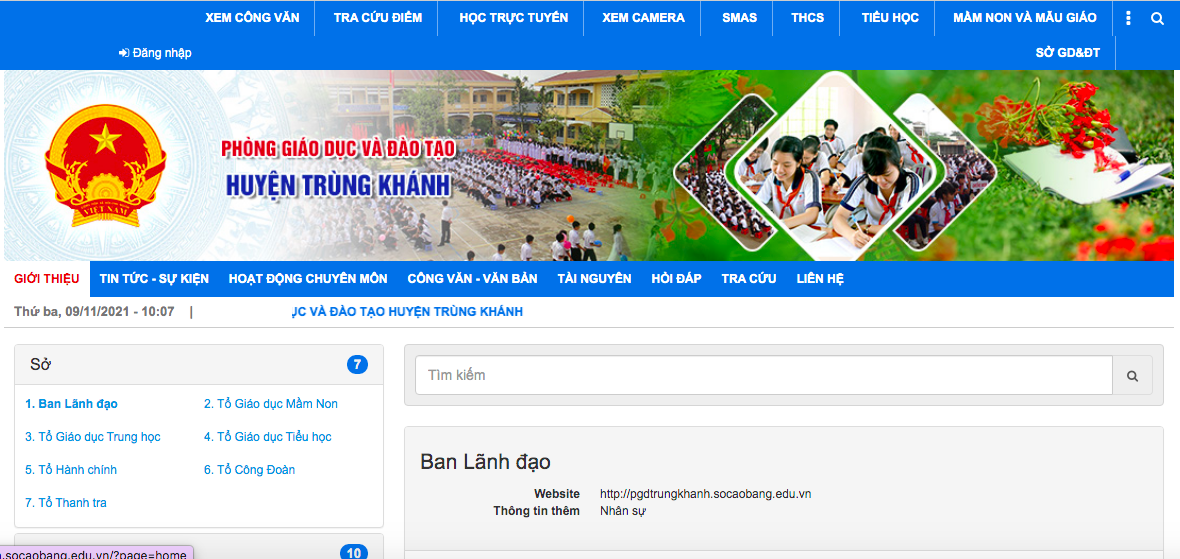
Task: Open the GIỚI THIỆU tab
Action: click(x=46, y=279)
